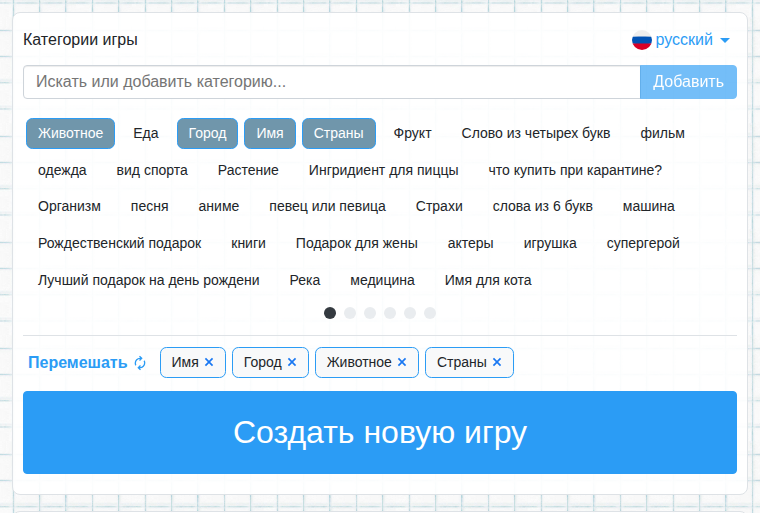The height and width of the screenshot is (513, 760).
Task: Select the Растение category
Action: click(248, 170)
